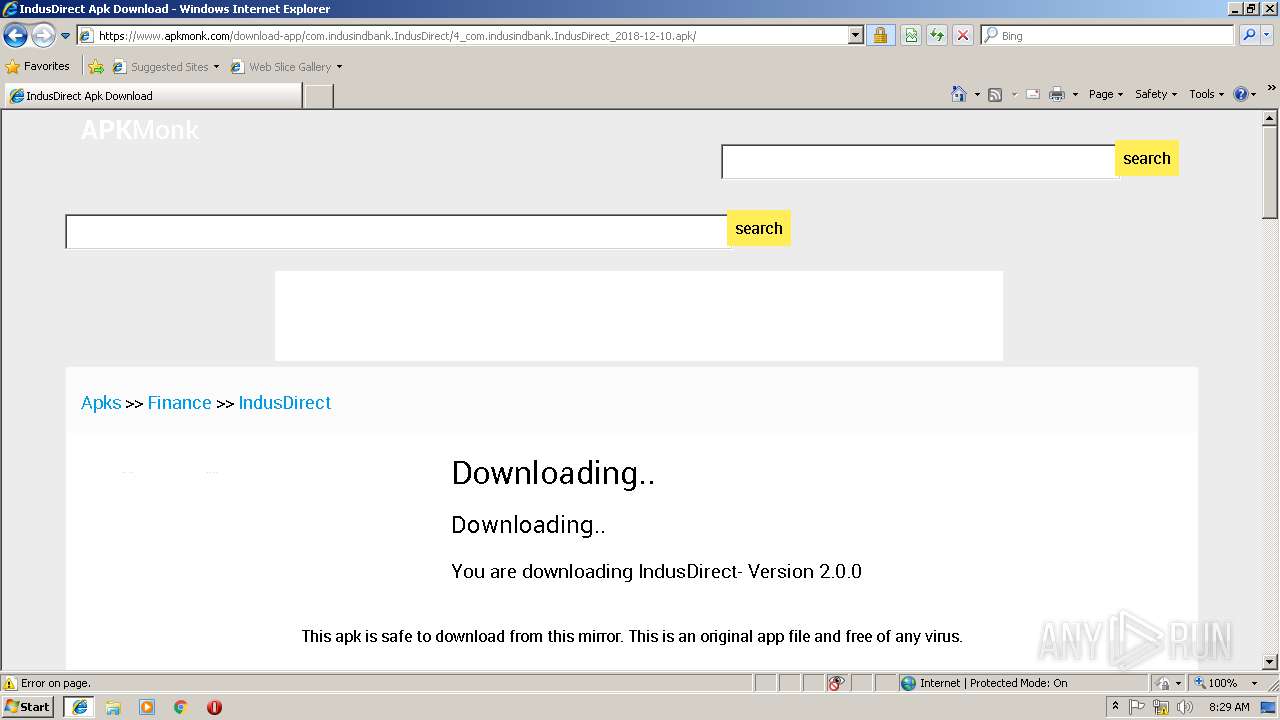Viewport: 1280px width, 720px height.
Task: Open the Page menu
Action: [x=1106, y=94]
